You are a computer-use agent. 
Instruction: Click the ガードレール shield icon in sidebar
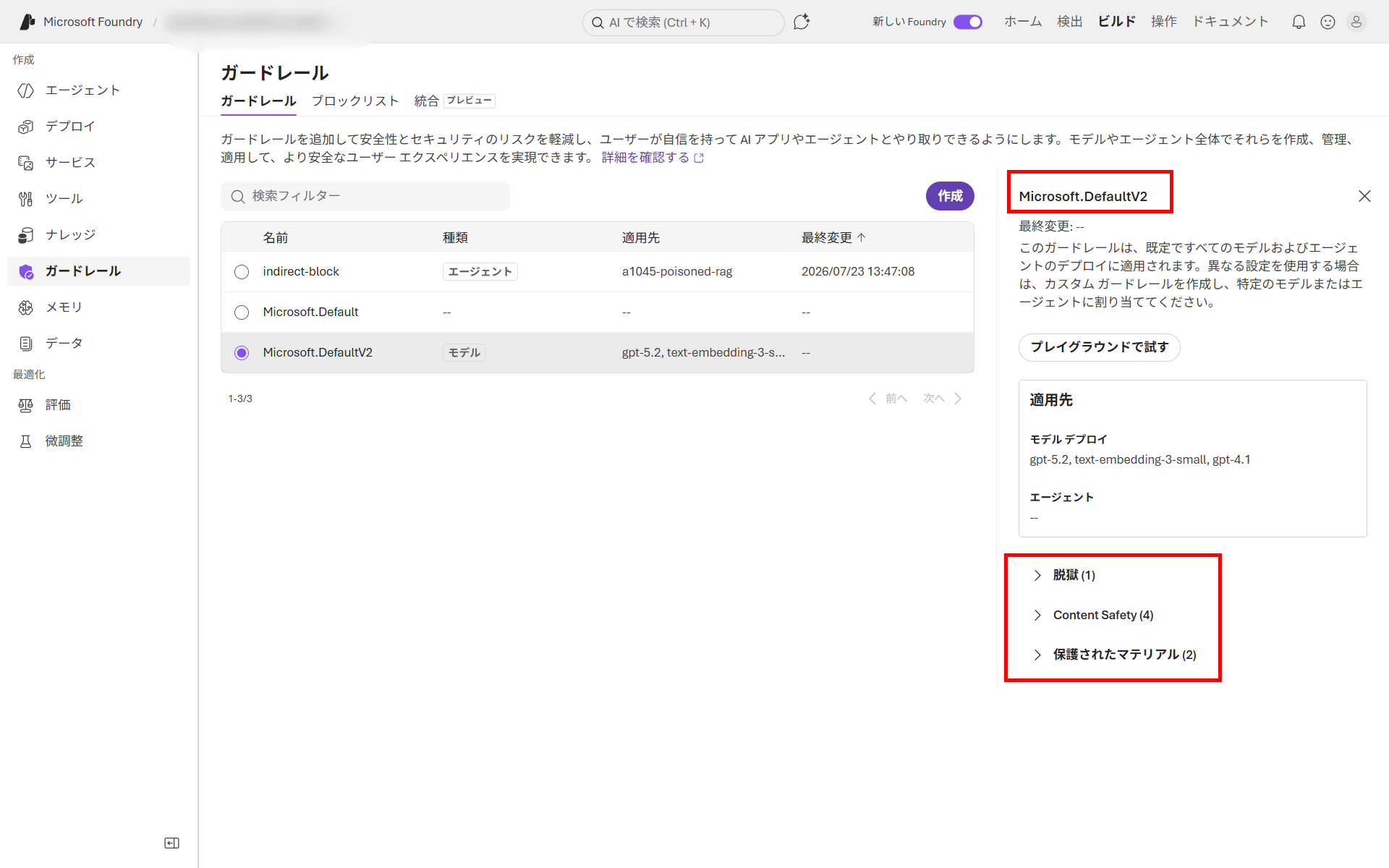click(26, 271)
